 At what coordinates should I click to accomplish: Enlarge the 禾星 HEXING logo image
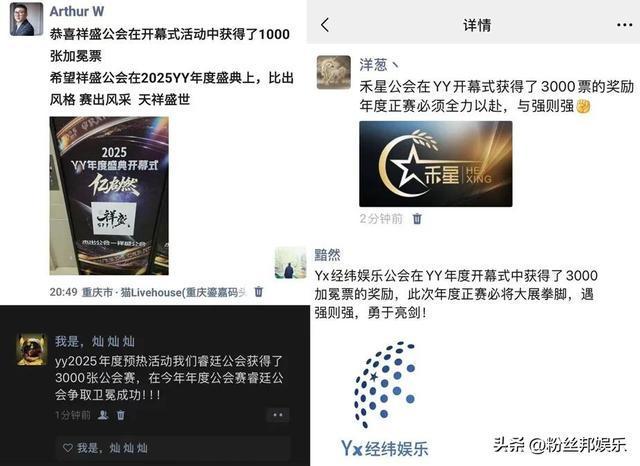click(x=436, y=164)
